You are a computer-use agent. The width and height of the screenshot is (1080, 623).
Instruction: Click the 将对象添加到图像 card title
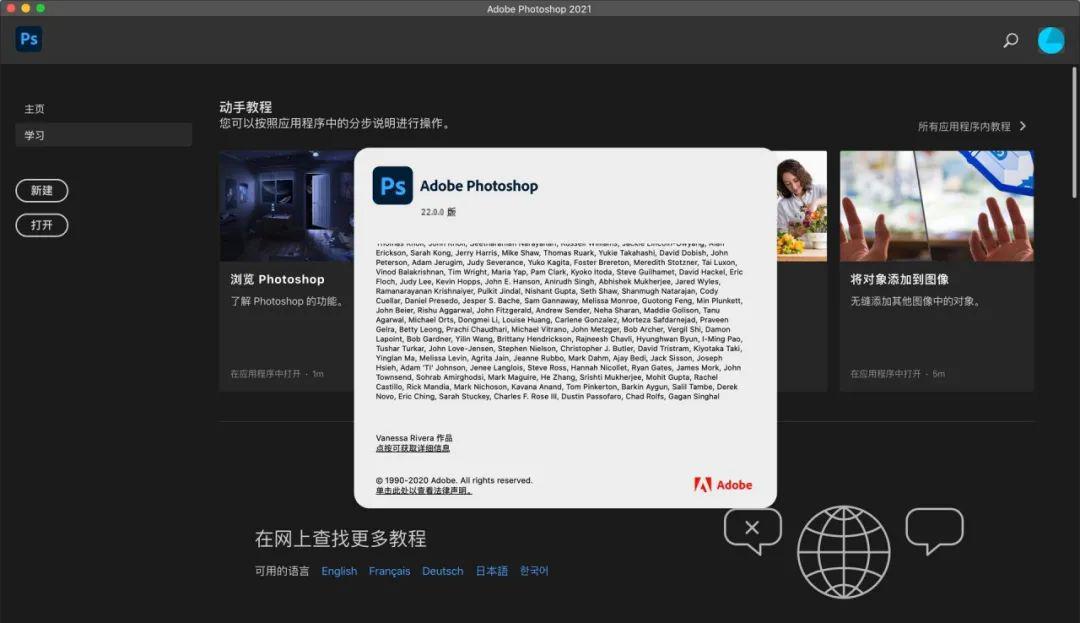click(x=900, y=279)
